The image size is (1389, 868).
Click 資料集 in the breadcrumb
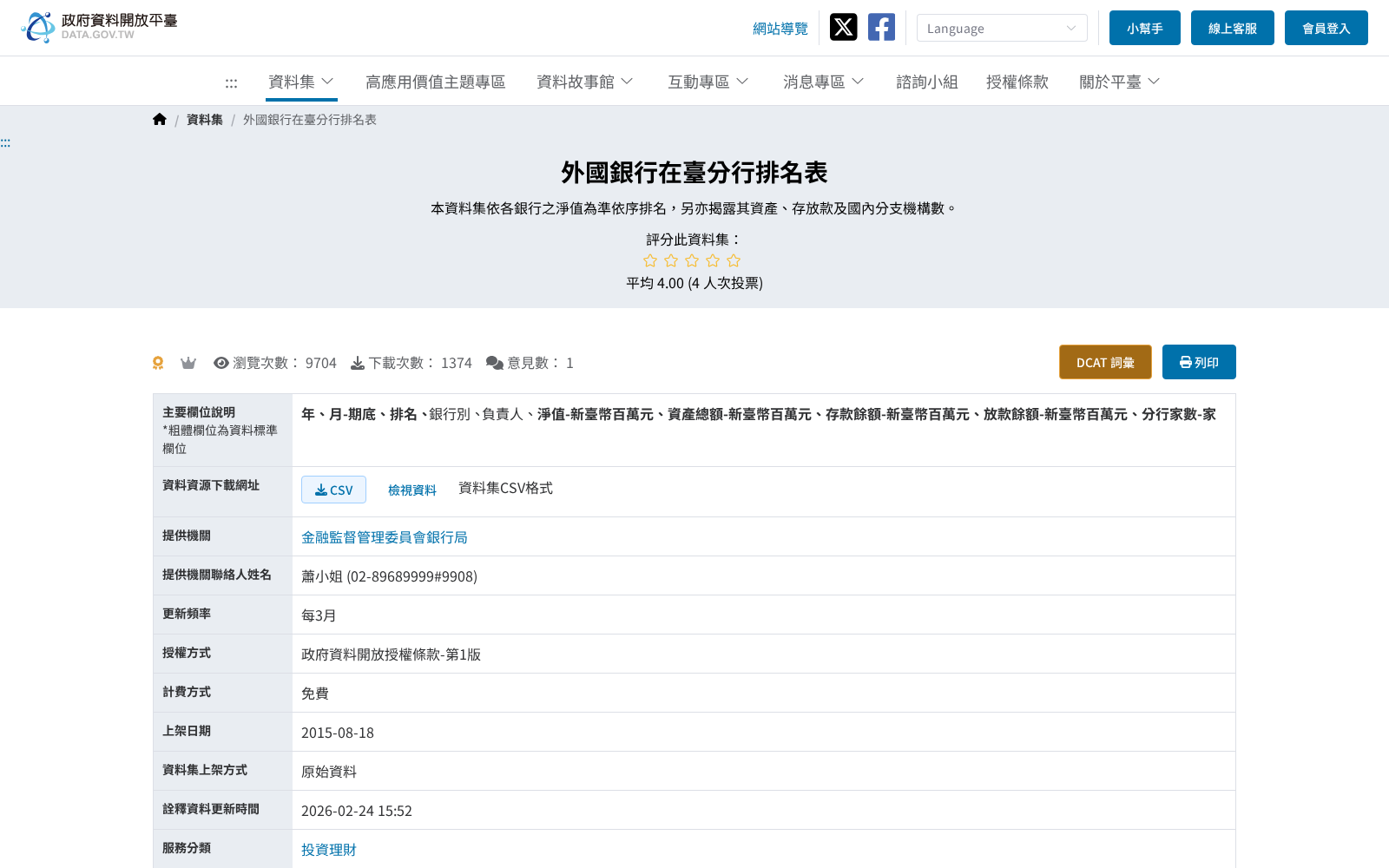tap(205, 120)
